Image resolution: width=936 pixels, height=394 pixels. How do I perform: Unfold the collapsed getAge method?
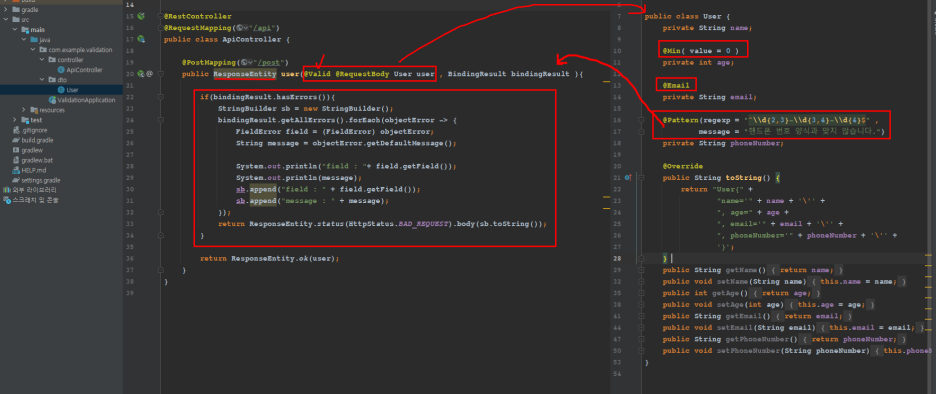click(x=641, y=293)
